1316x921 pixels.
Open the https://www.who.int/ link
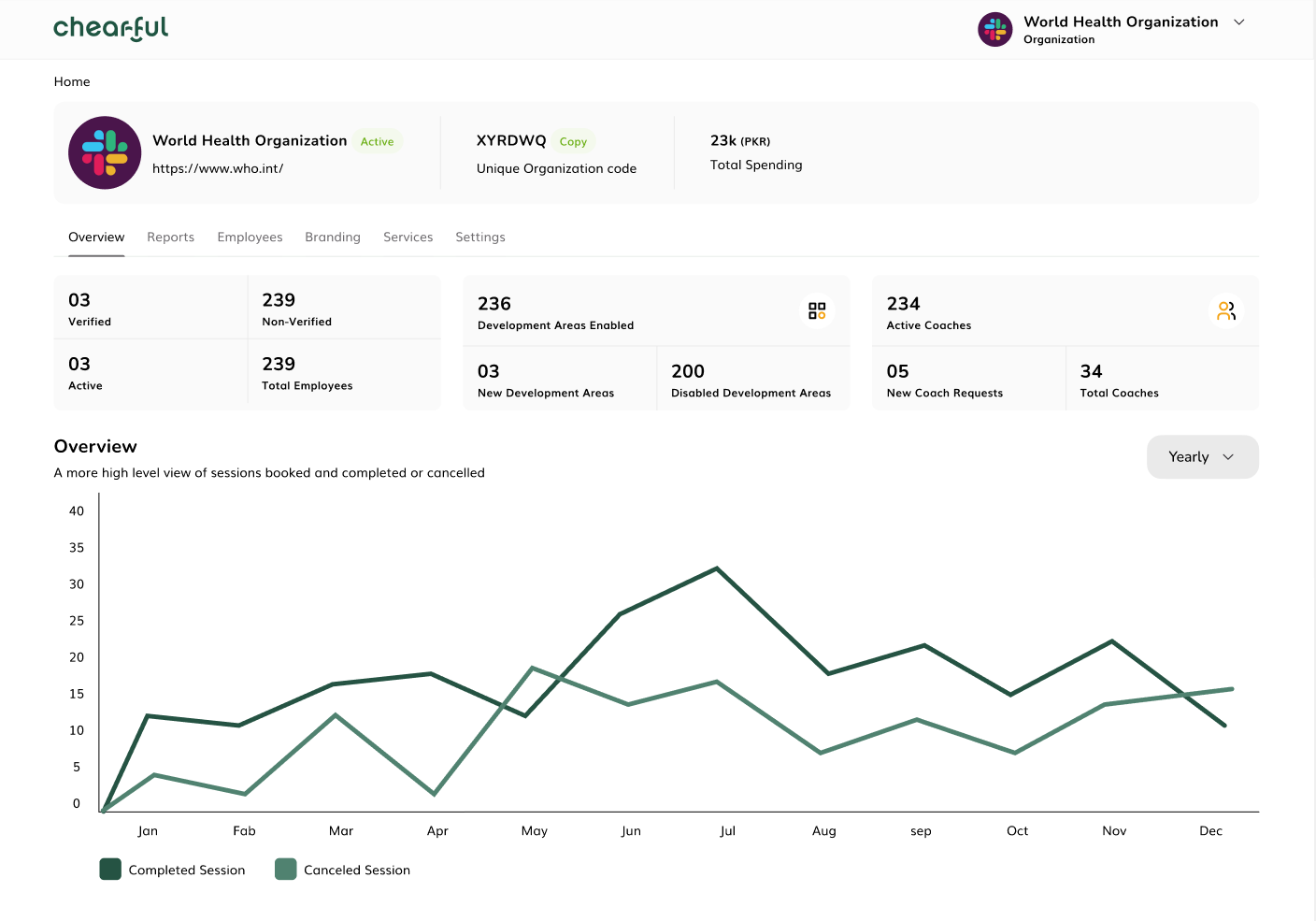coord(218,168)
